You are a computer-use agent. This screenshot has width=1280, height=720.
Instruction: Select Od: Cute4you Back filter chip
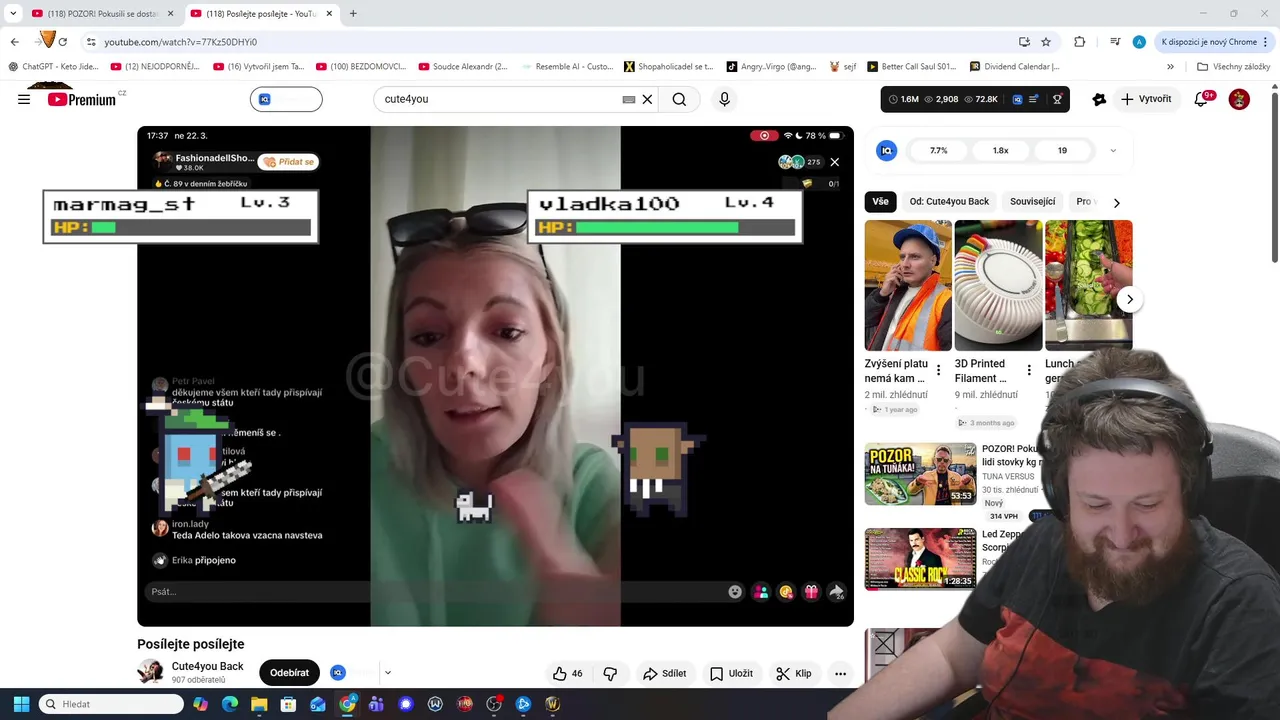(x=949, y=202)
